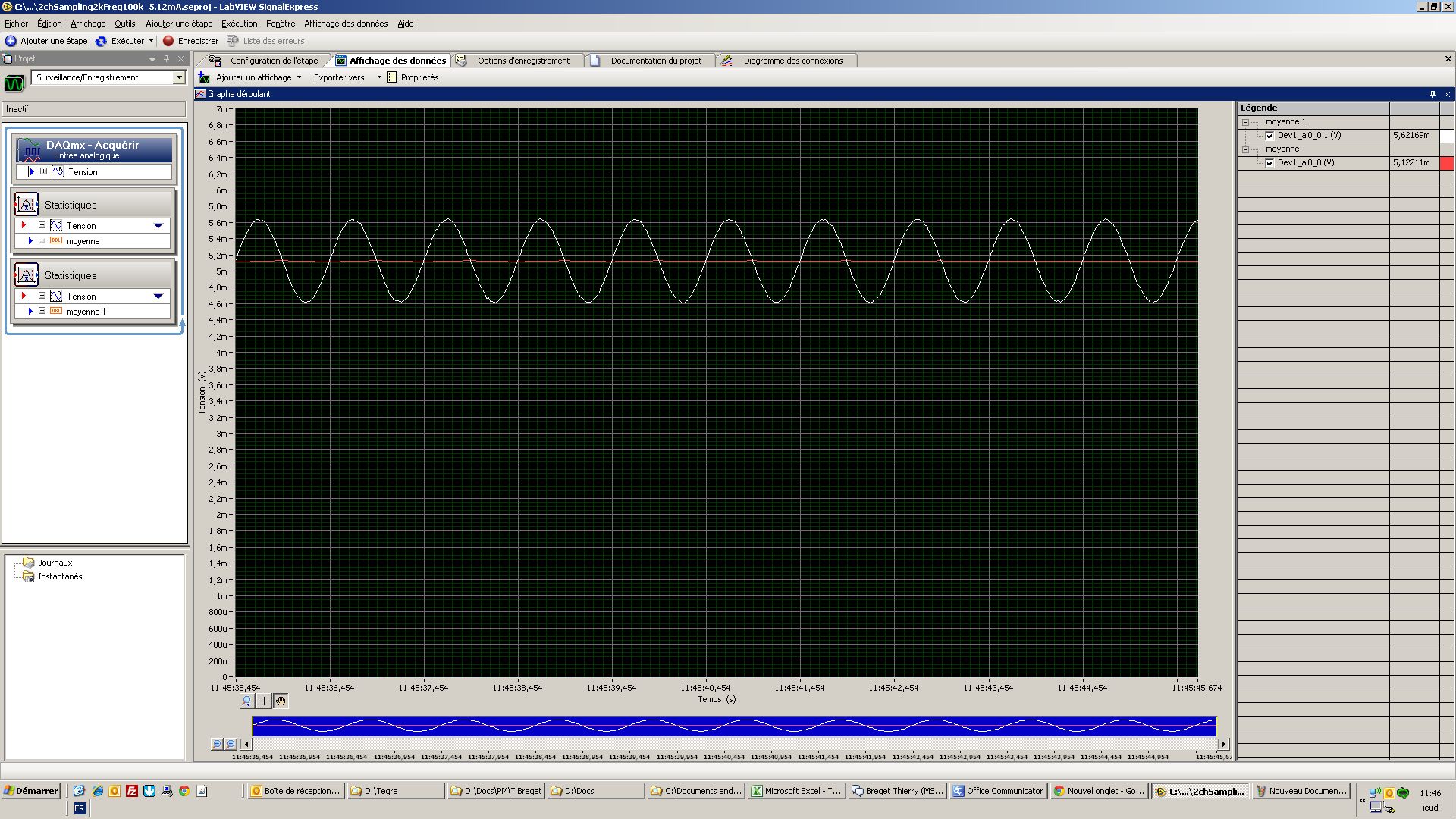Click the Enregistrer record icon

[x=168, y=41]
